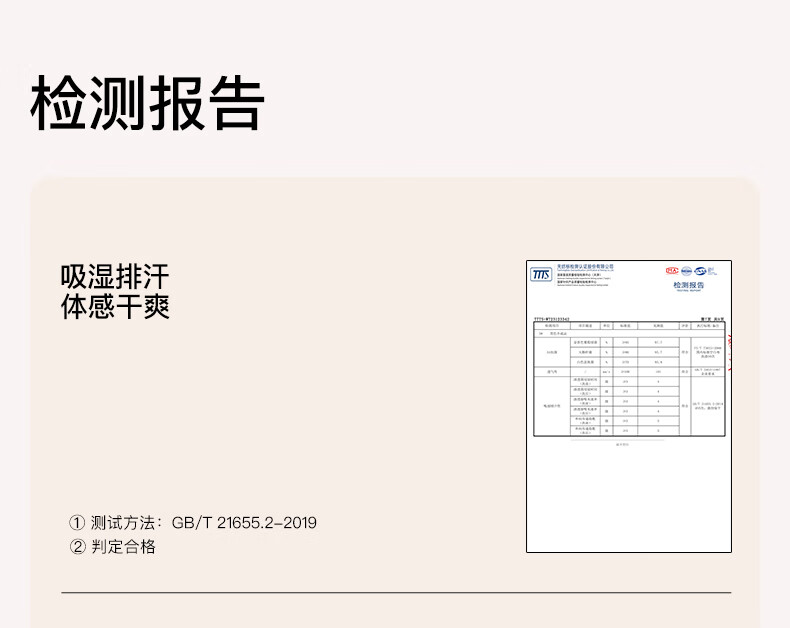
Task: Open the test report document thumbnail
Action: 629,406
